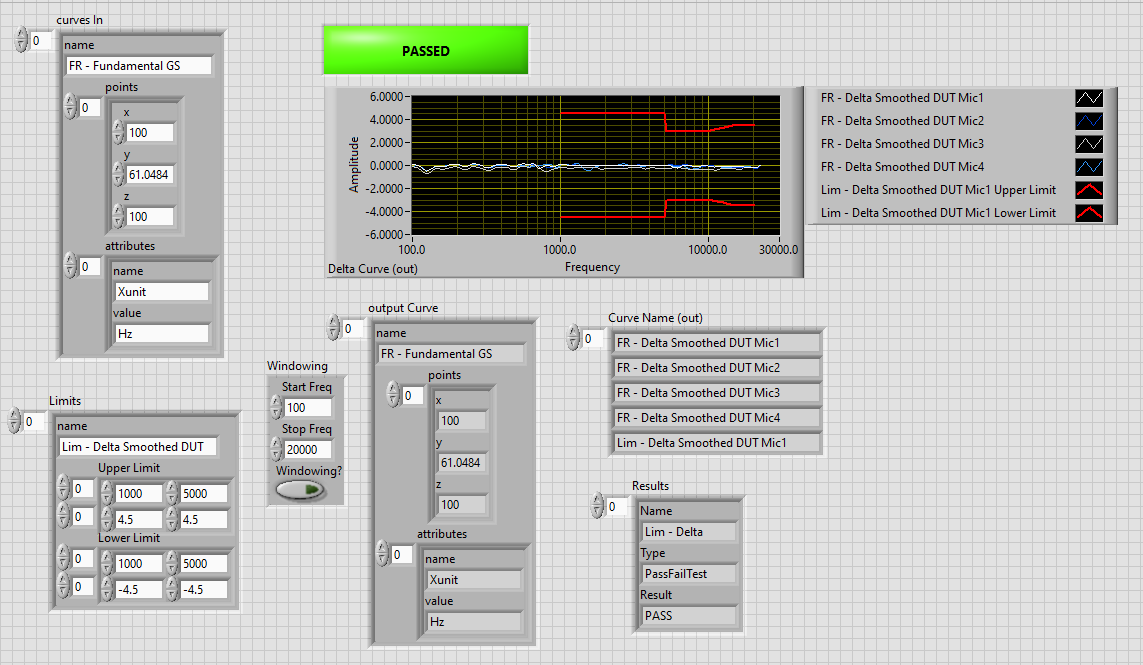Open plot icon for Delta Smoothed DUT Mic3
This screenshot has width=1143, height=665.
1088,144
